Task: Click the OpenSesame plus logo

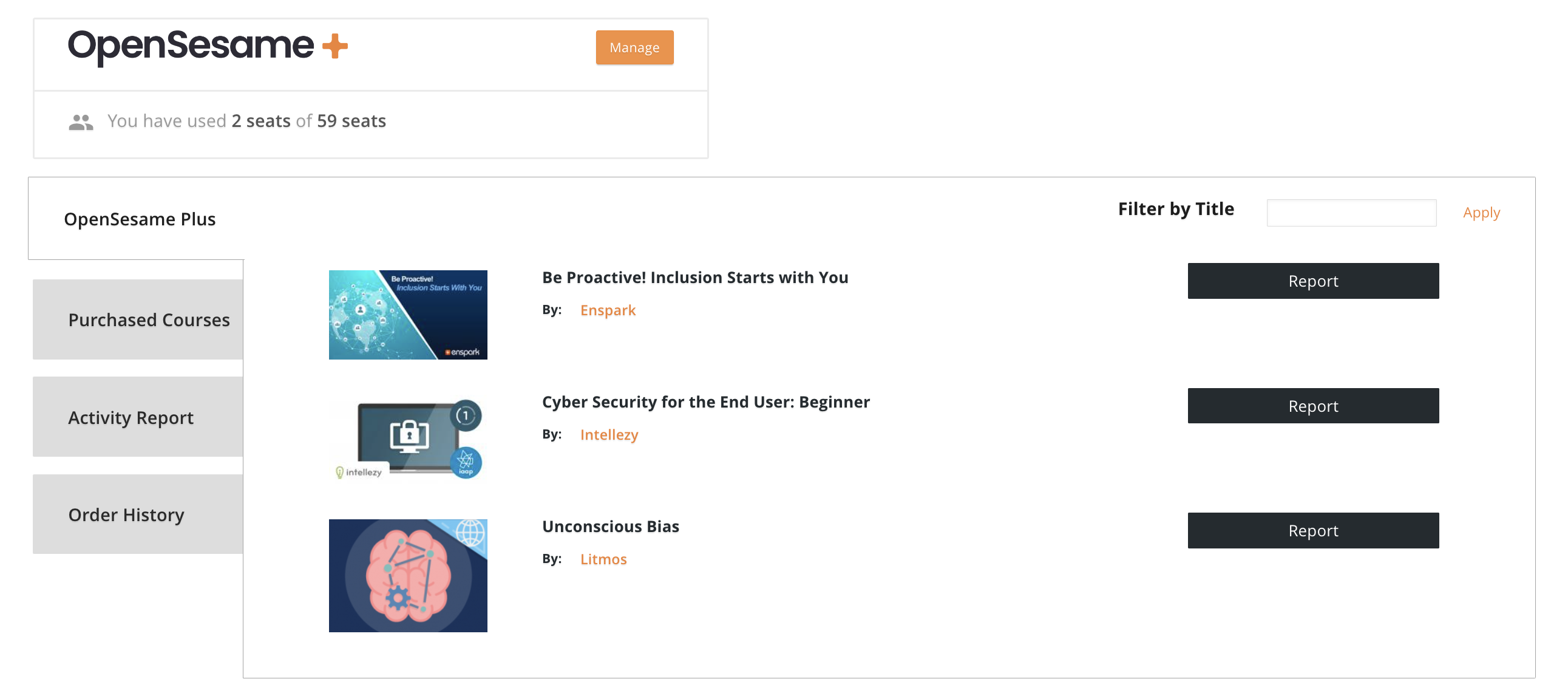Action: (207, 46)
